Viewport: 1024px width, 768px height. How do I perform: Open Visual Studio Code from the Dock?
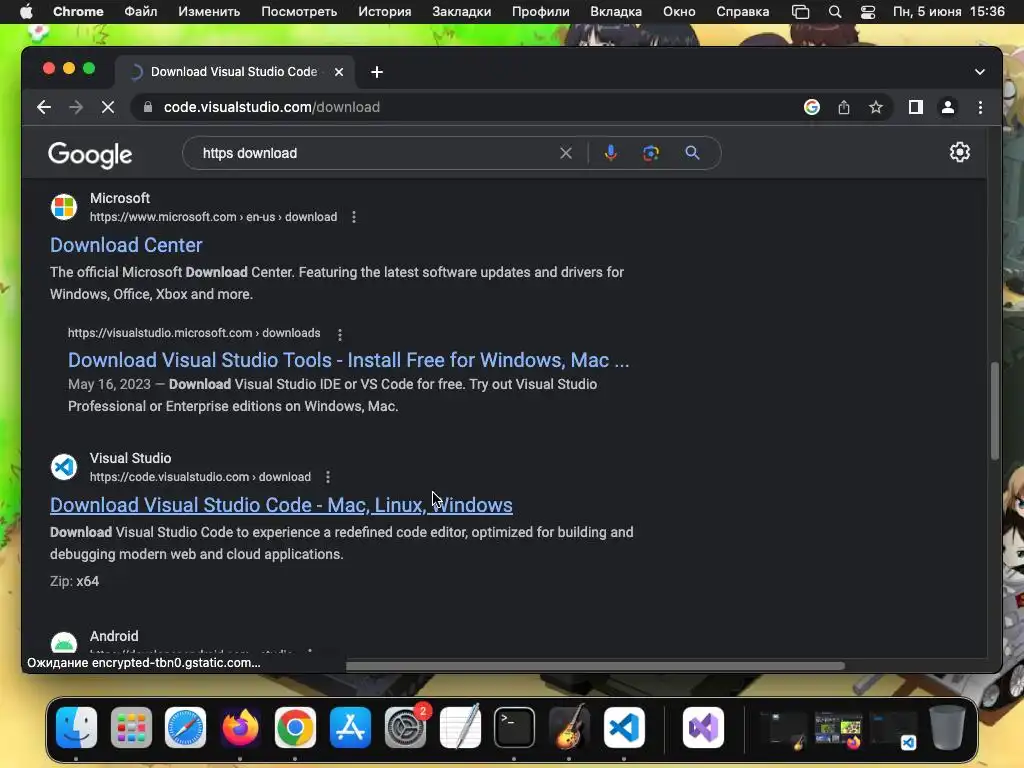click(624, 727)
